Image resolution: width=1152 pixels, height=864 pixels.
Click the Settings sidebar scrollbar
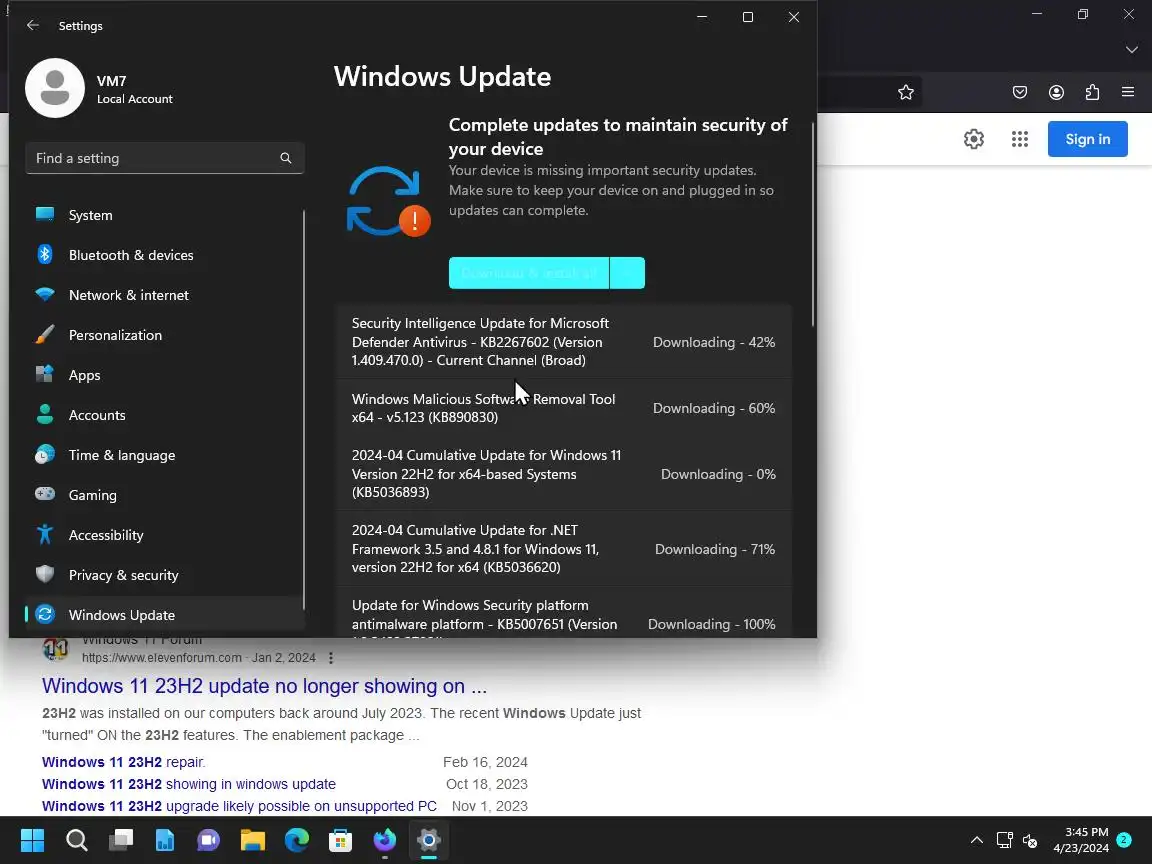(x=303, y=408)
